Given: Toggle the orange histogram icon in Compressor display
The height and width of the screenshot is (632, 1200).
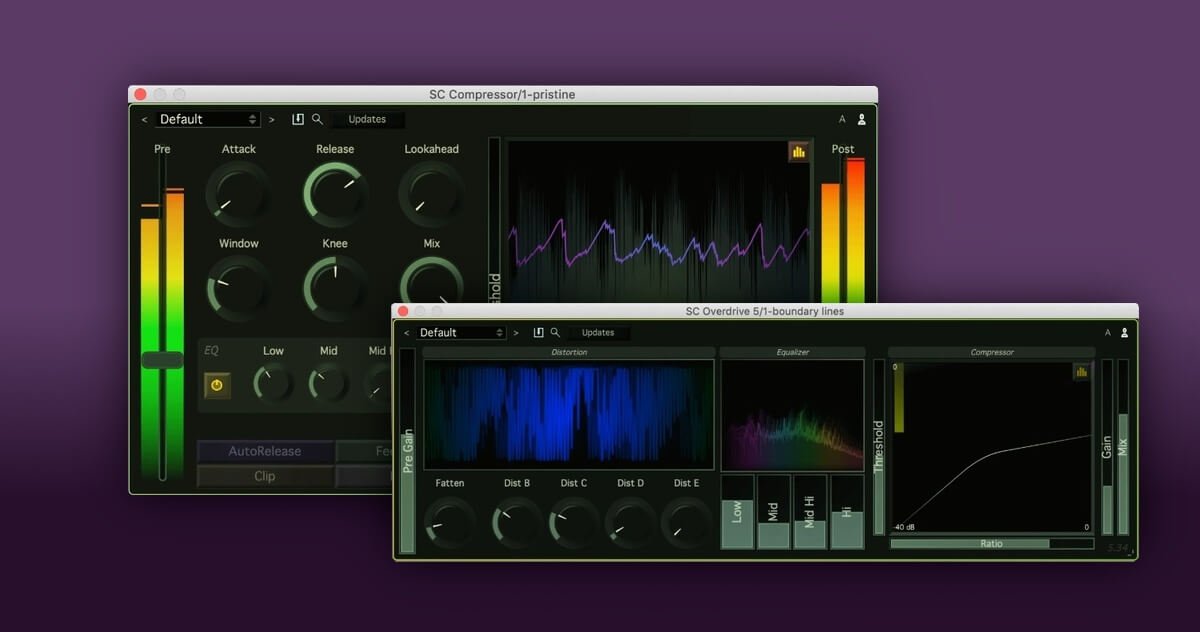Looking at the screenshot, I should (x=798, y=152).
